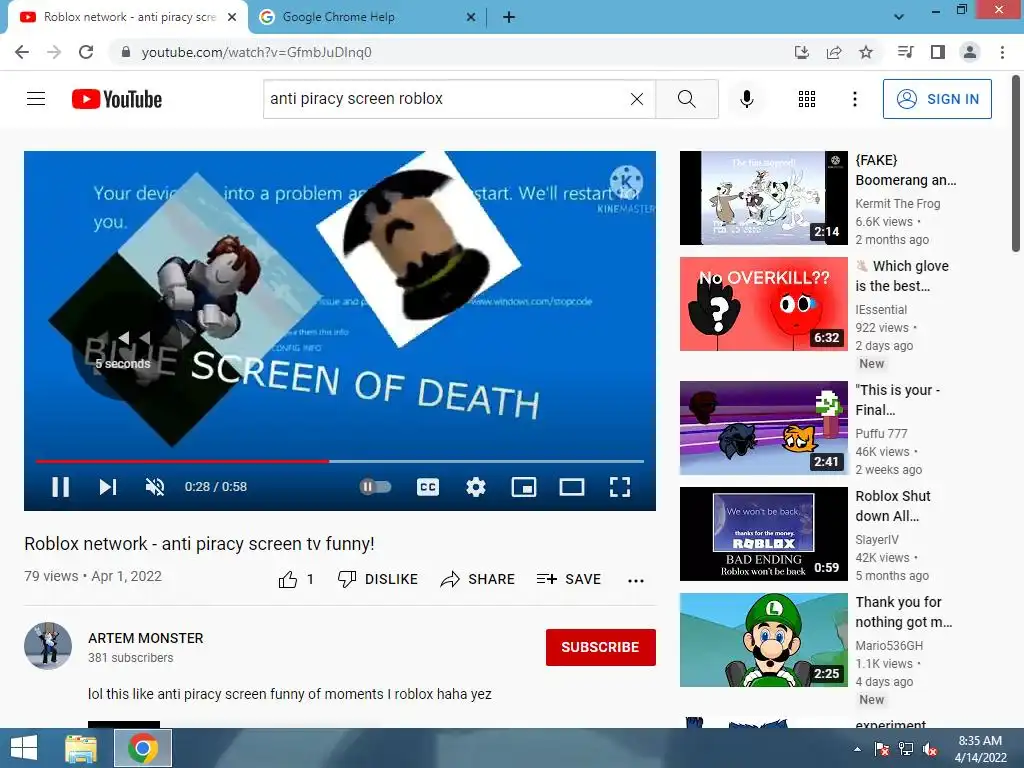The width and height of the screenshot is (1024, 768).
Task: Click SHARE below the video
Action: pyautogui.click(x=477, y=579)
